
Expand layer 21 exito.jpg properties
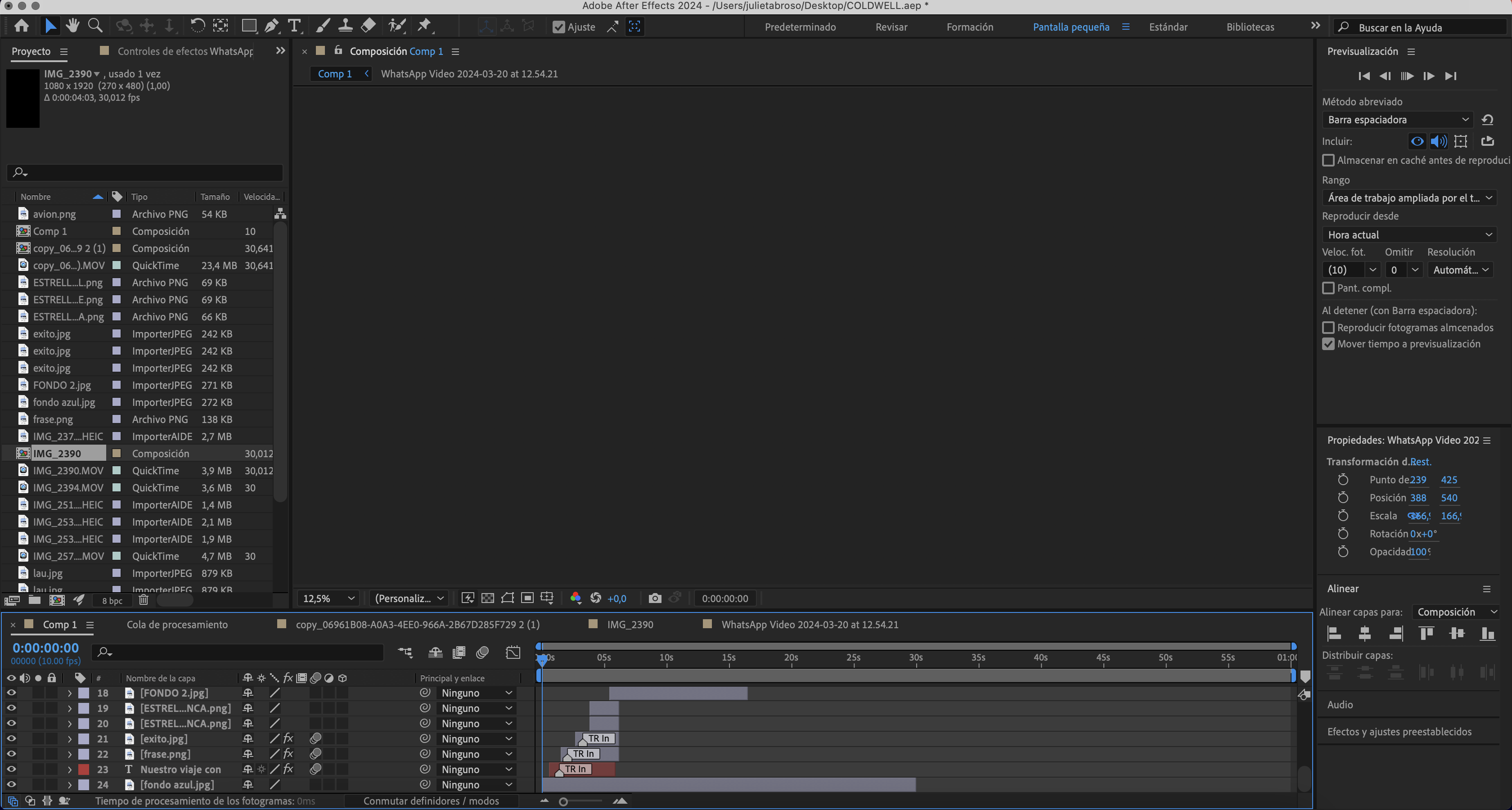pos(70,738)
